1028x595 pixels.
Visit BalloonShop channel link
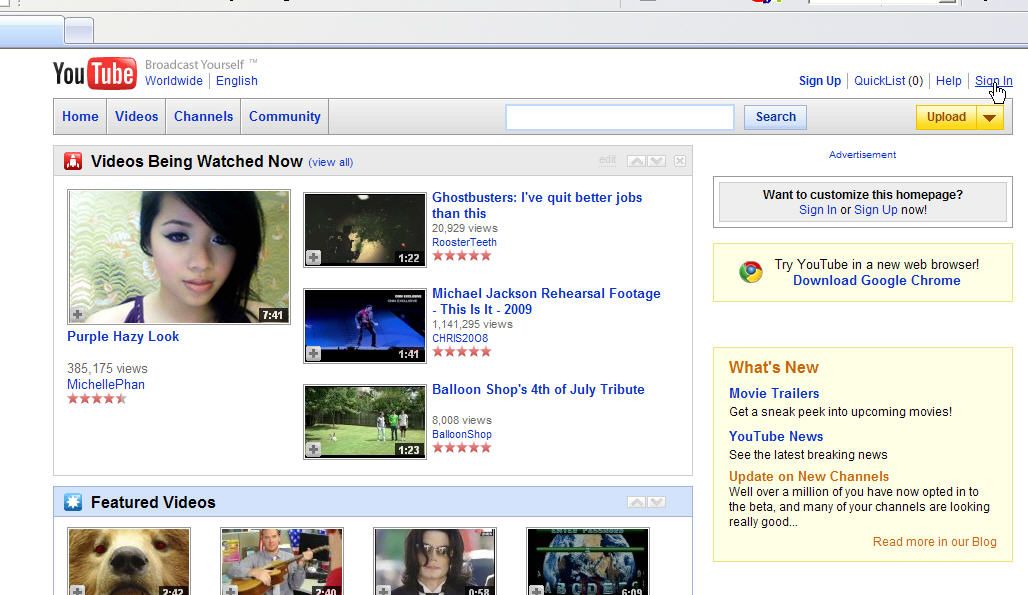pos(462,434)
